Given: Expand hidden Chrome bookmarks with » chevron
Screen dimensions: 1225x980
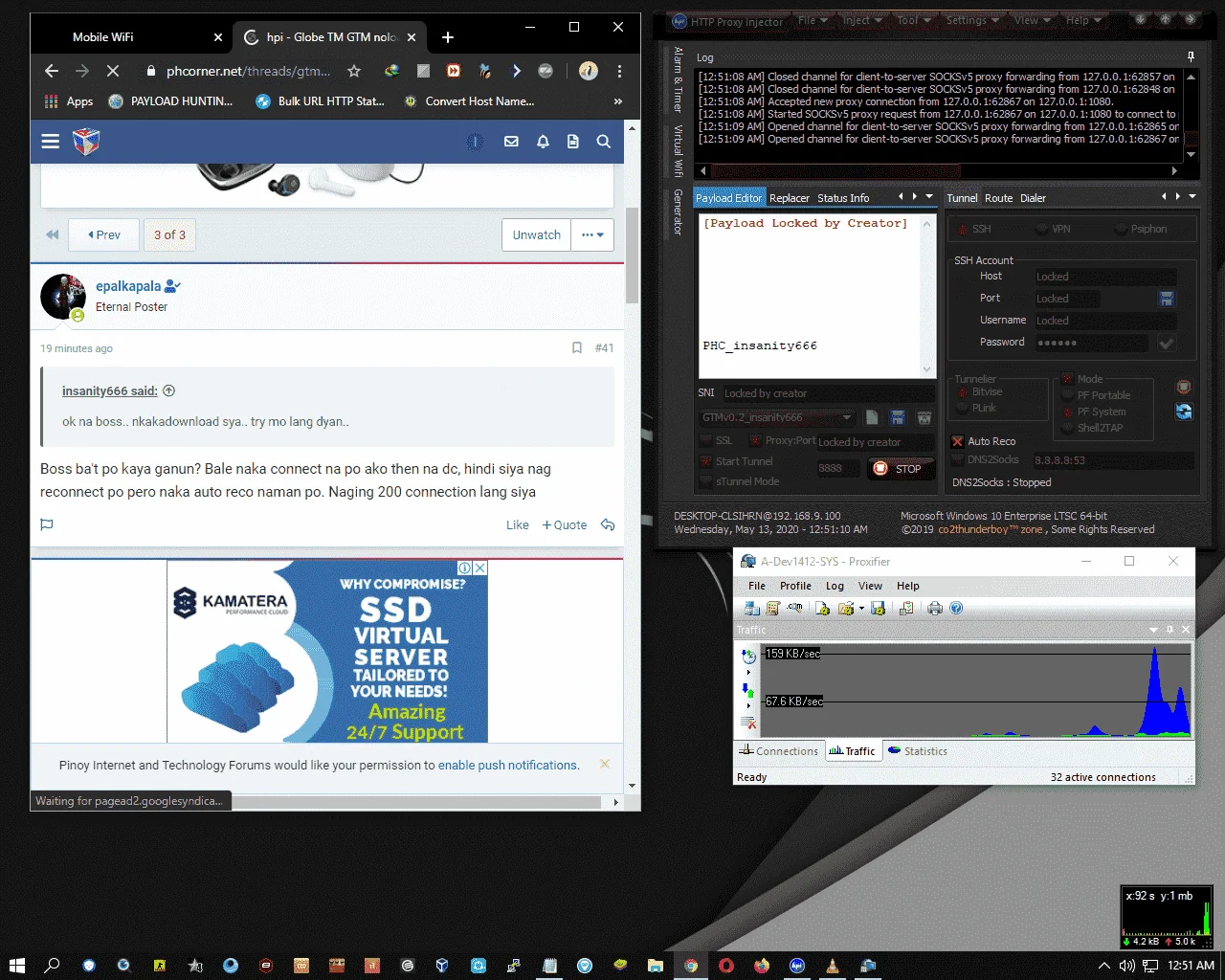Looking at the screenshot, I should click(x=617, y=101).
